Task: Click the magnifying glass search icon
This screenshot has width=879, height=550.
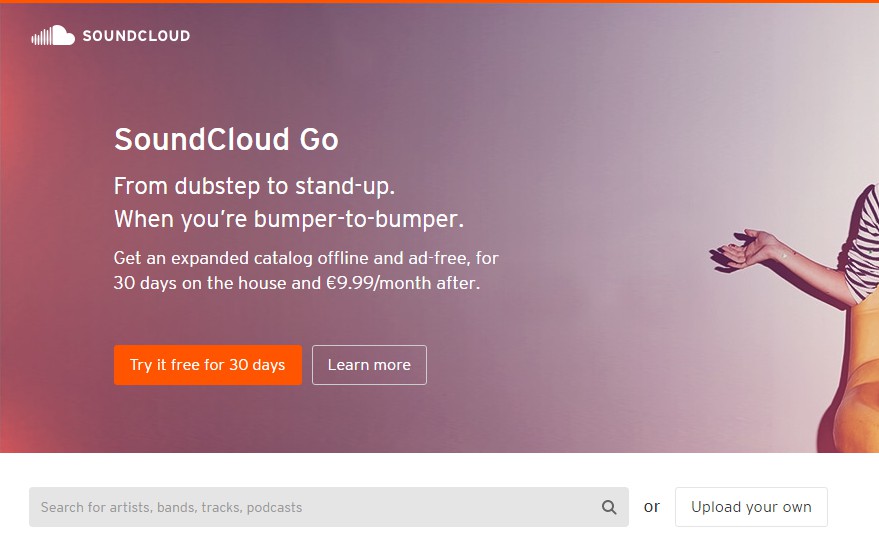Action: pos(609,507)
